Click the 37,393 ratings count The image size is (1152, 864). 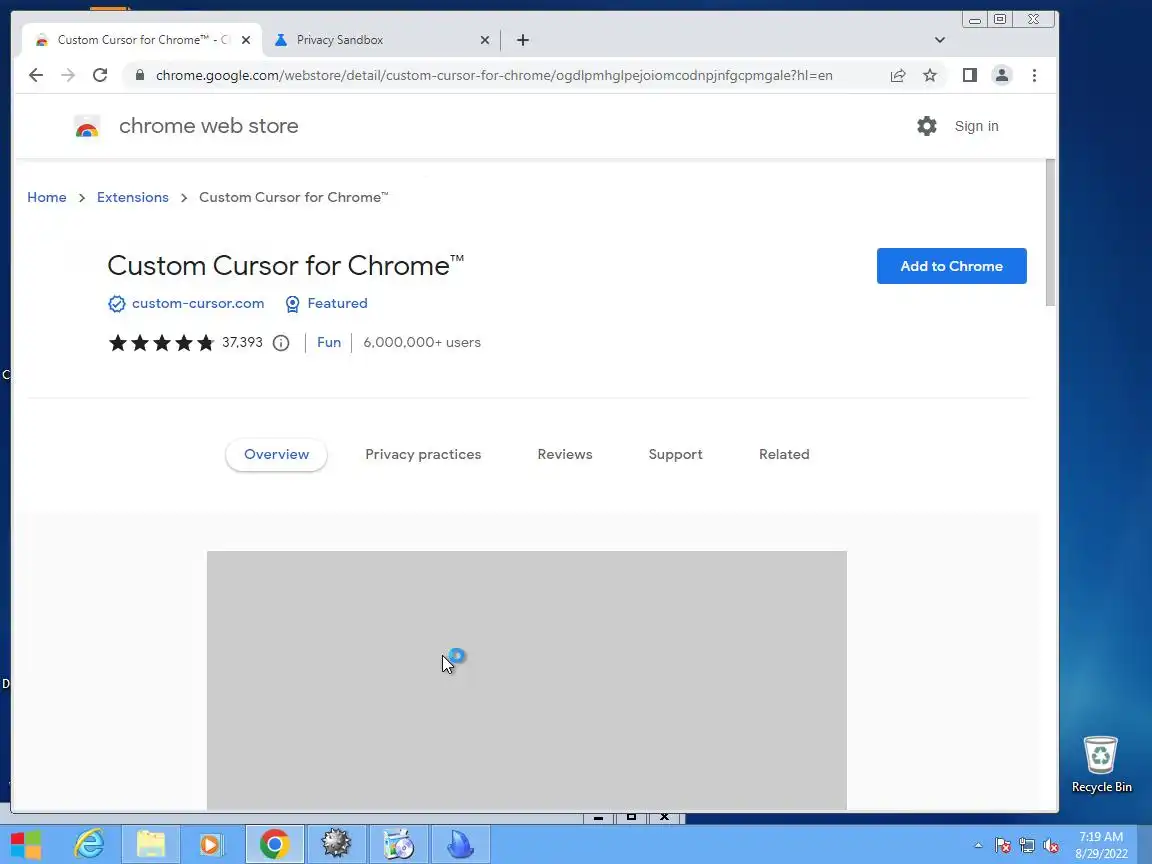tap(242, 342)
